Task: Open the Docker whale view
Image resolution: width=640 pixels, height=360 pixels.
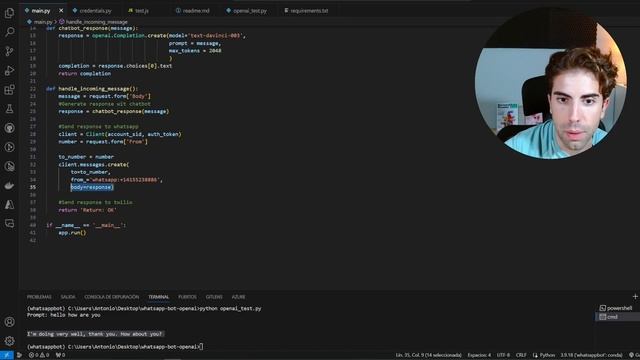Action: (9, 185)
